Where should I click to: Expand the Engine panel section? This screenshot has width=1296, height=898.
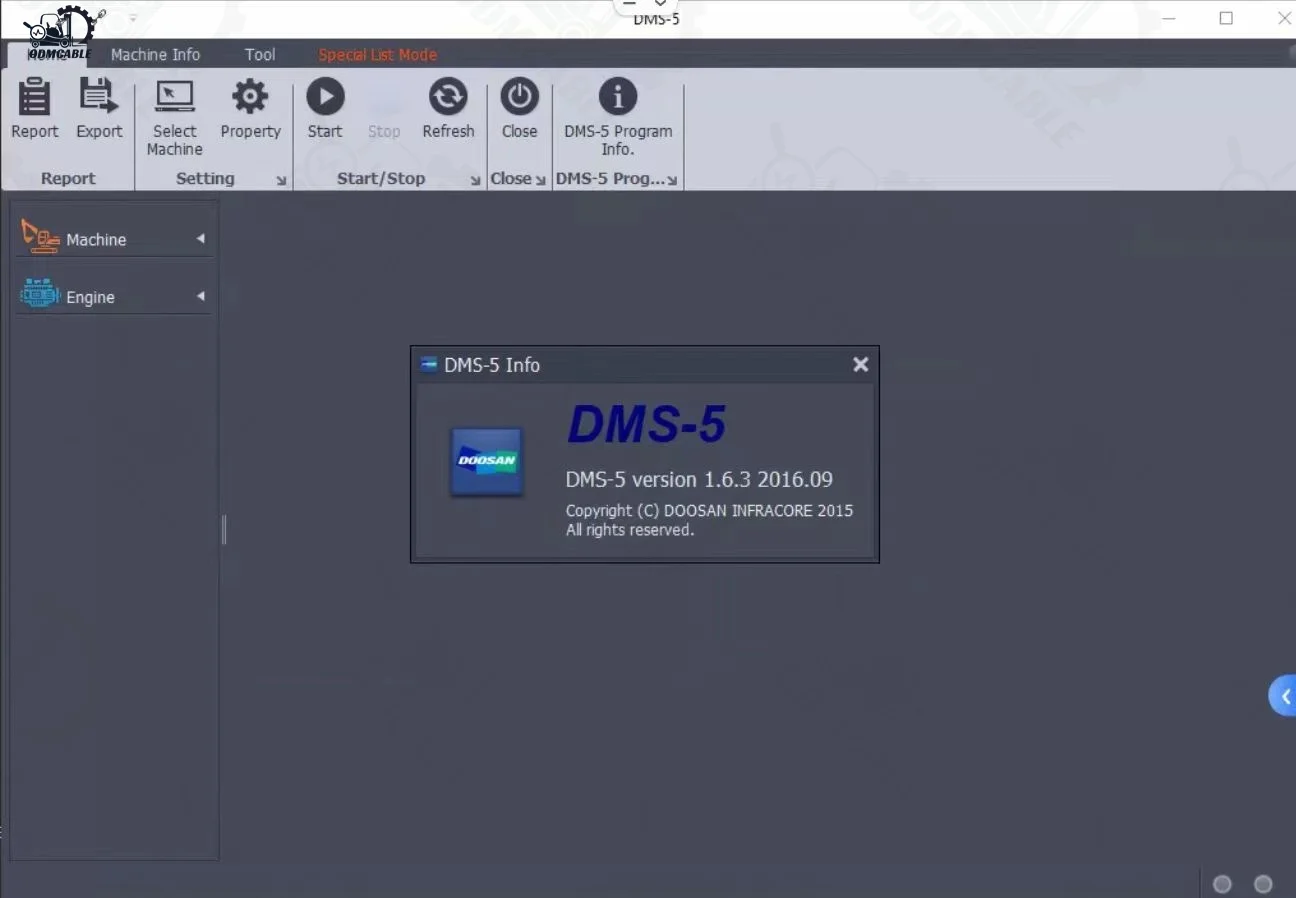114,297
